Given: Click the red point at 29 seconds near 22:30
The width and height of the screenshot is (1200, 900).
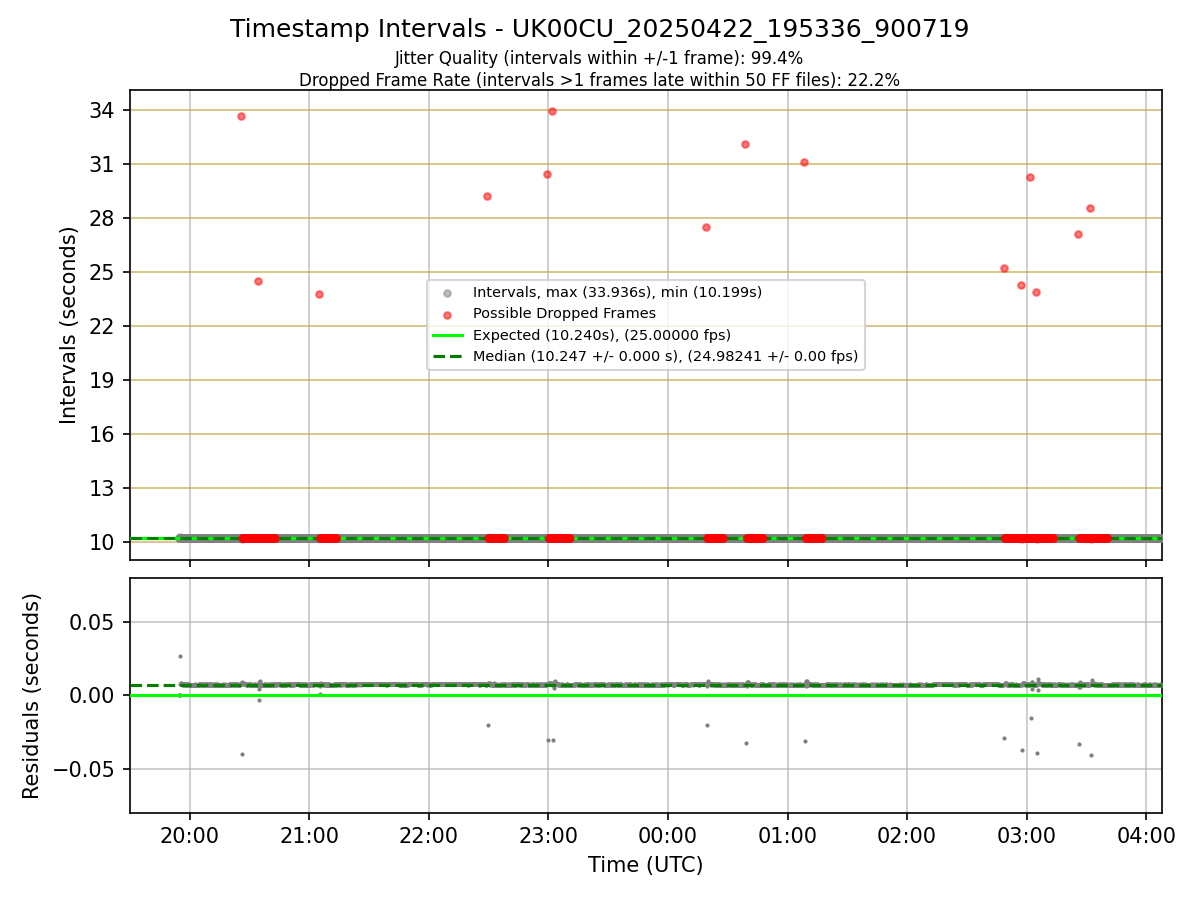Looking at the screenshot, I should (487, 196).
